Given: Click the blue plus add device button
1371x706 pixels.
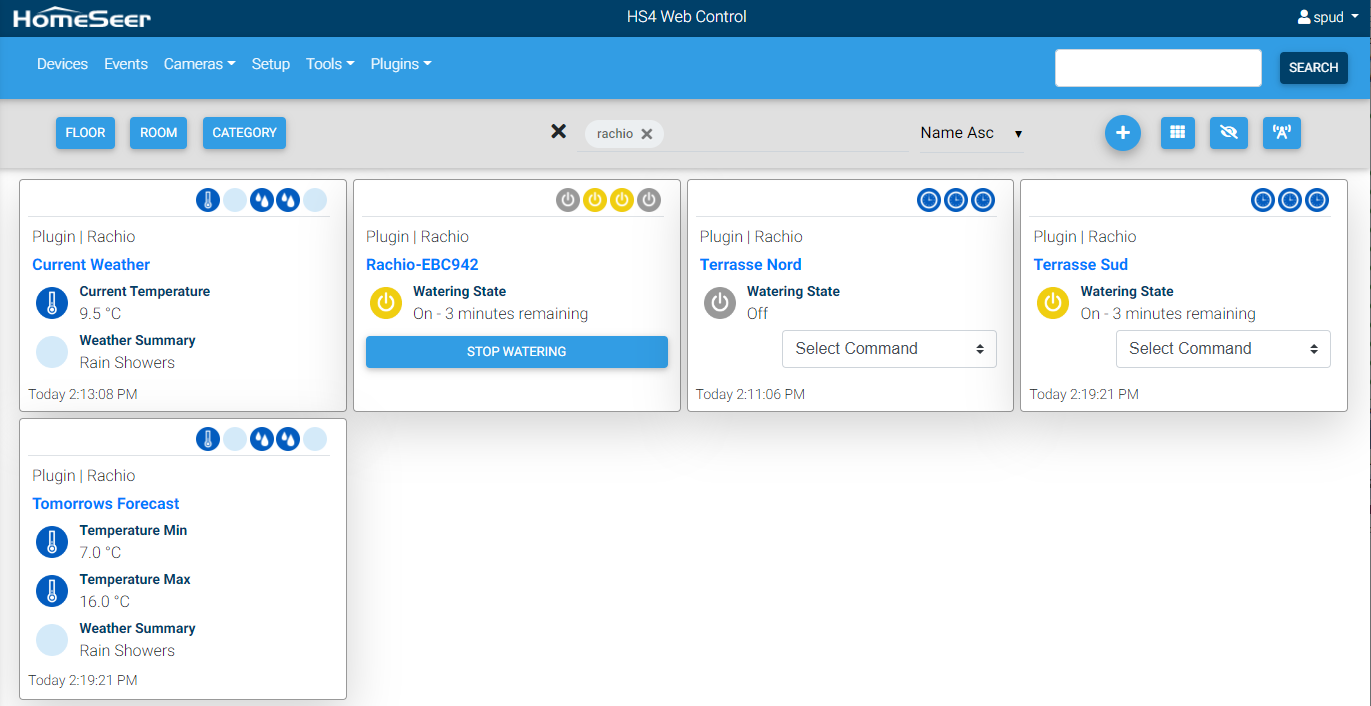Looking at the screenshot, I should coord(1122,133).
